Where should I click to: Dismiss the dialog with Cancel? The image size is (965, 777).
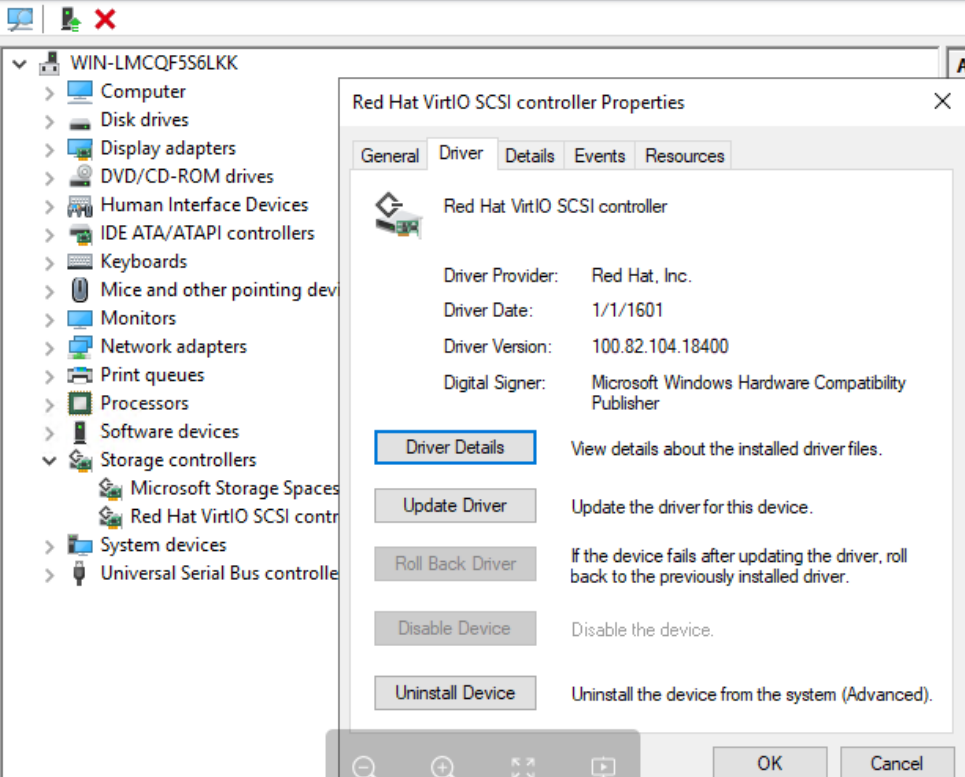pos(897,763)
